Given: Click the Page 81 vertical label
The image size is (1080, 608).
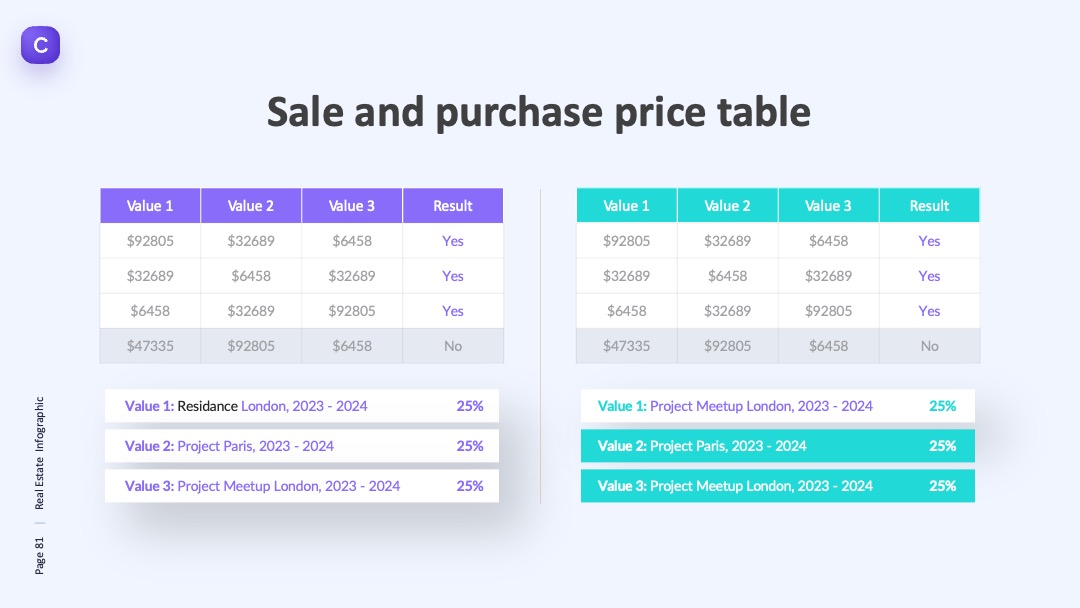Looking at the screenshot, I should [x=39, y=556].
